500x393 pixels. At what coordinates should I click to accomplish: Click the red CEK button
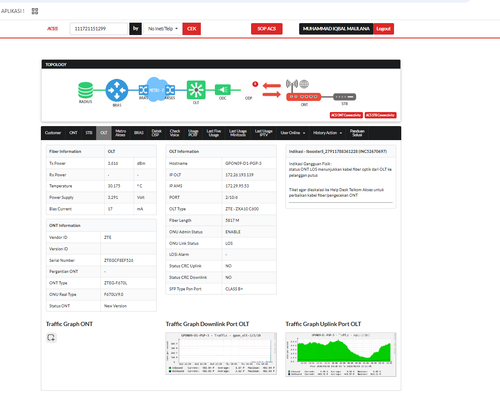(192, 29)
